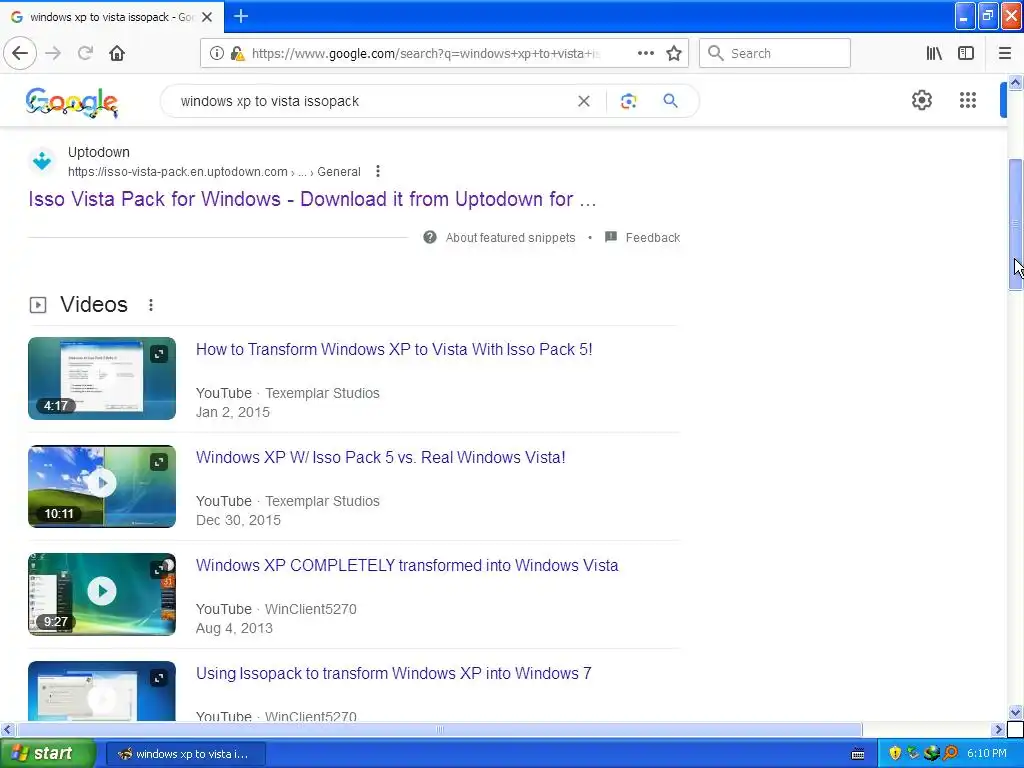
Task: Click the security shield tray icon
Action: click(895, 754)
